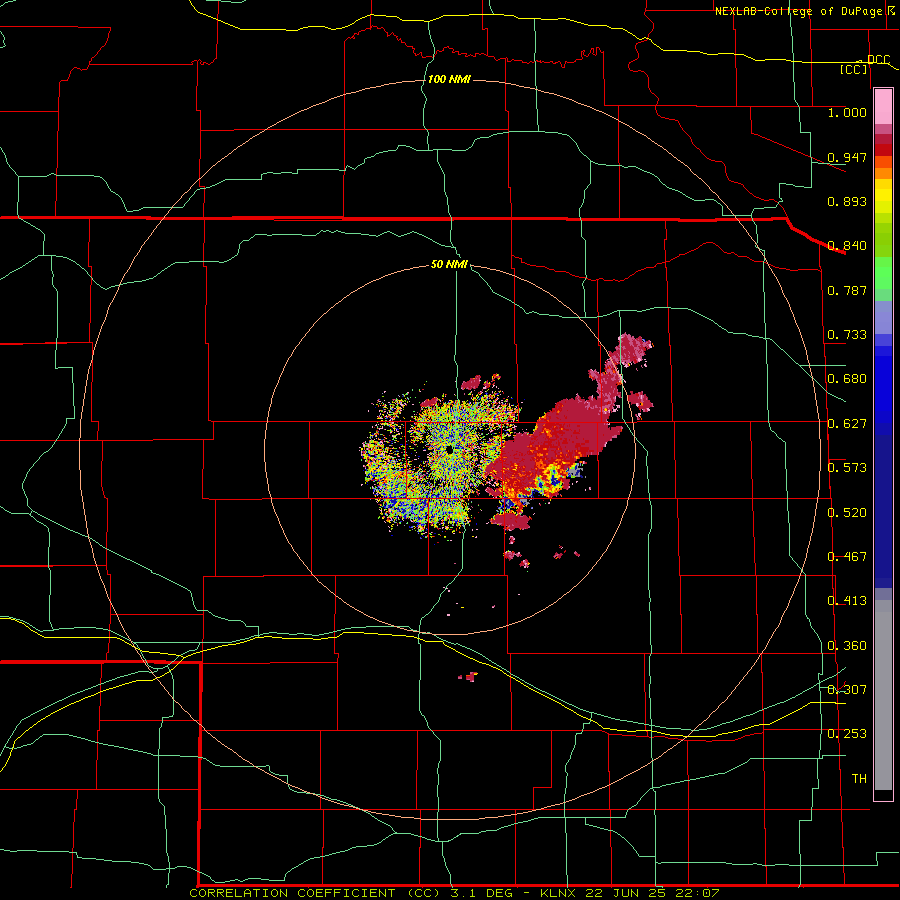Click the black radar site dot at the rings' center
This screenshot has width=900, height=900.
pos(449,449)
